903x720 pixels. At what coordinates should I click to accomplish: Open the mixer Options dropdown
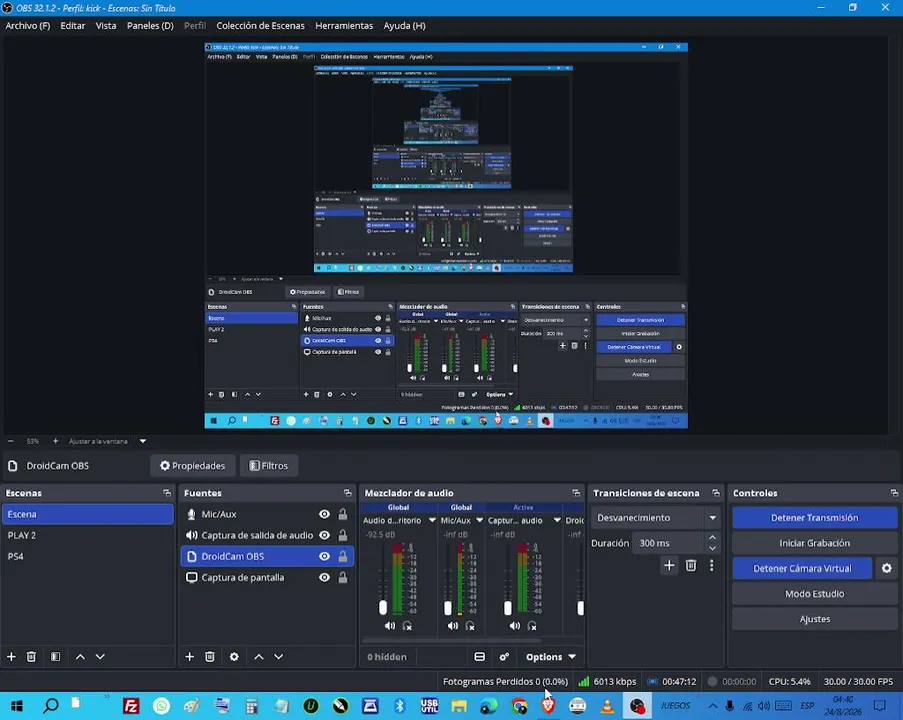point(550,657)
